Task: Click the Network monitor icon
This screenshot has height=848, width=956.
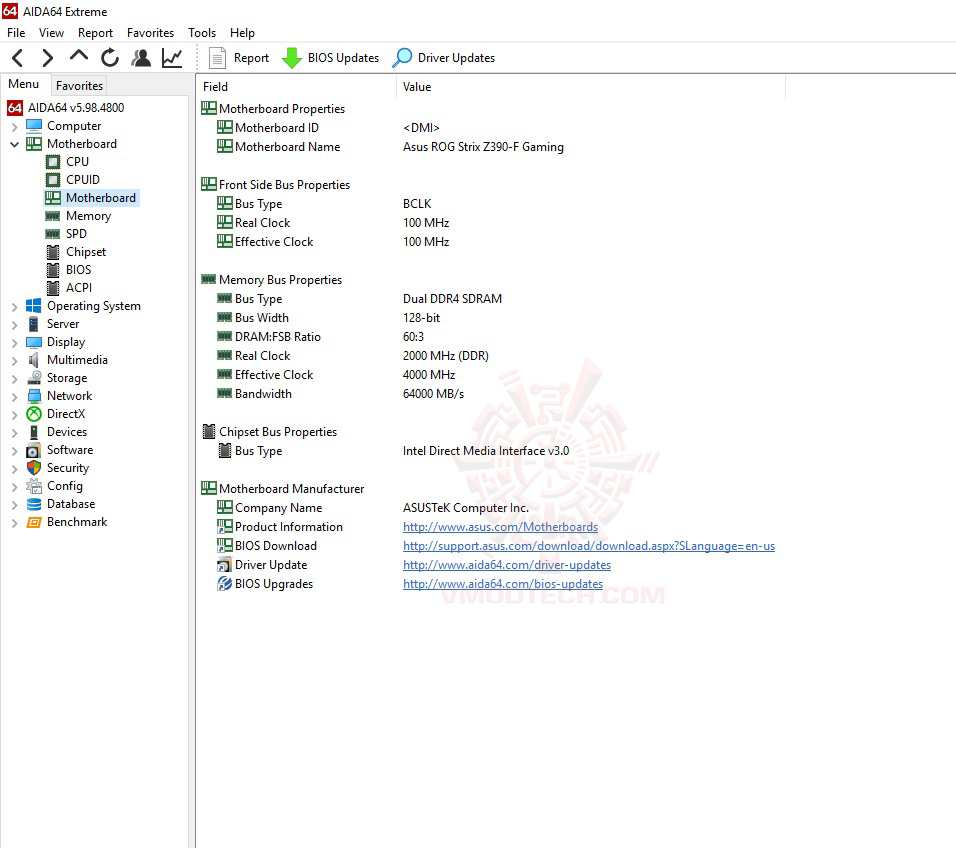Action: 34,396
